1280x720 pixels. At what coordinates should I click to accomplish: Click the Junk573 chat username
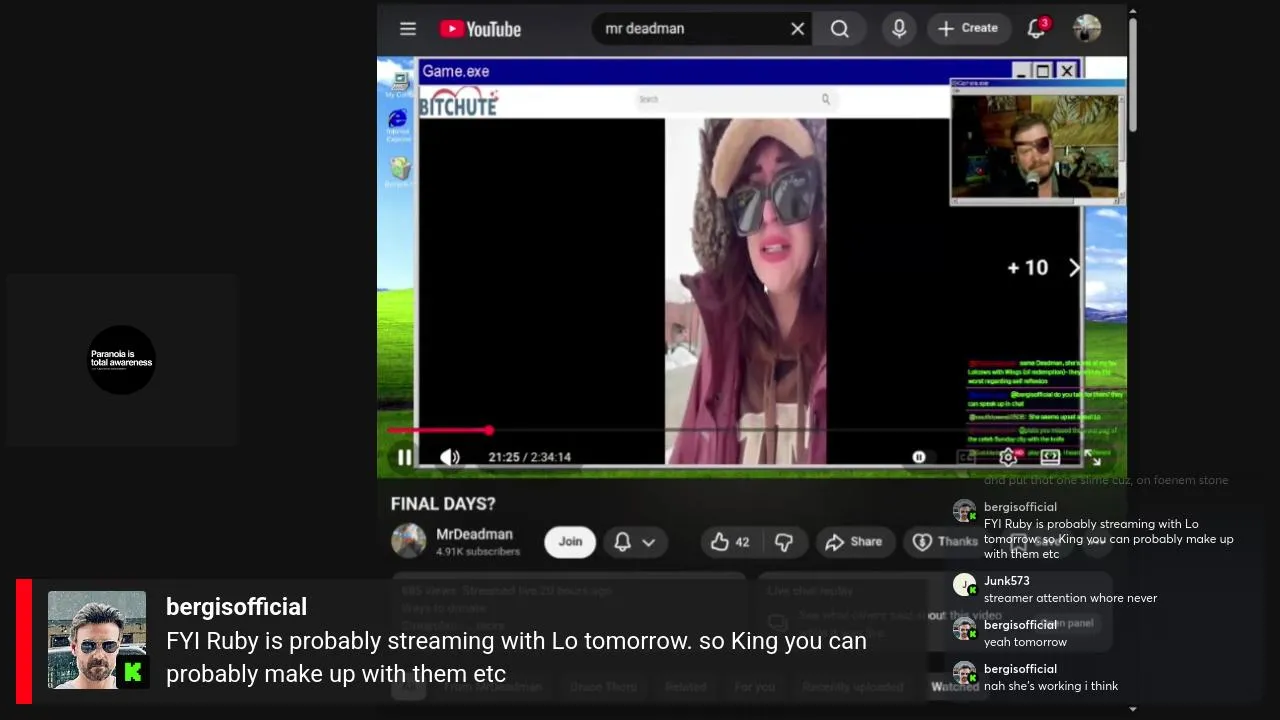pos(1006,581)
